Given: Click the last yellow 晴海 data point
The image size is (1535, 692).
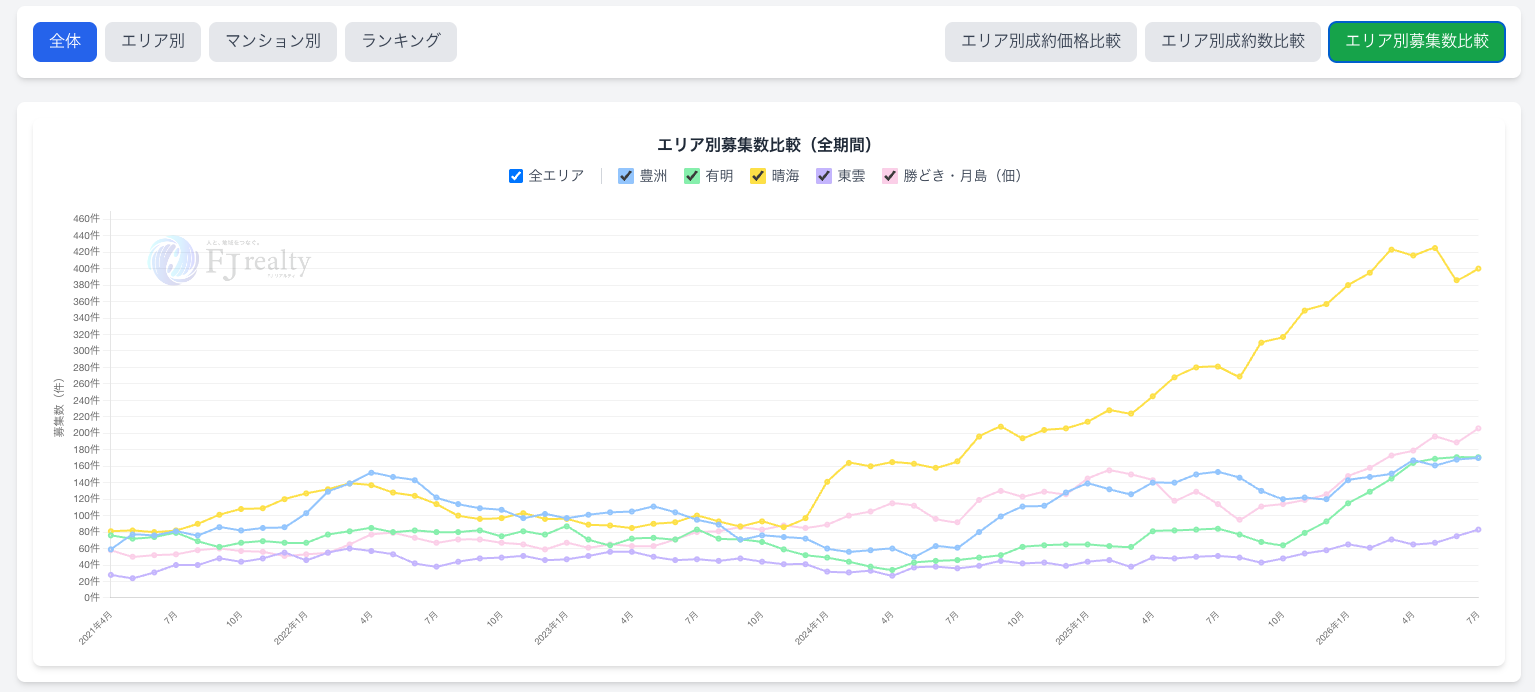Looking at the screenshot, I should (x=1478, y=268).
